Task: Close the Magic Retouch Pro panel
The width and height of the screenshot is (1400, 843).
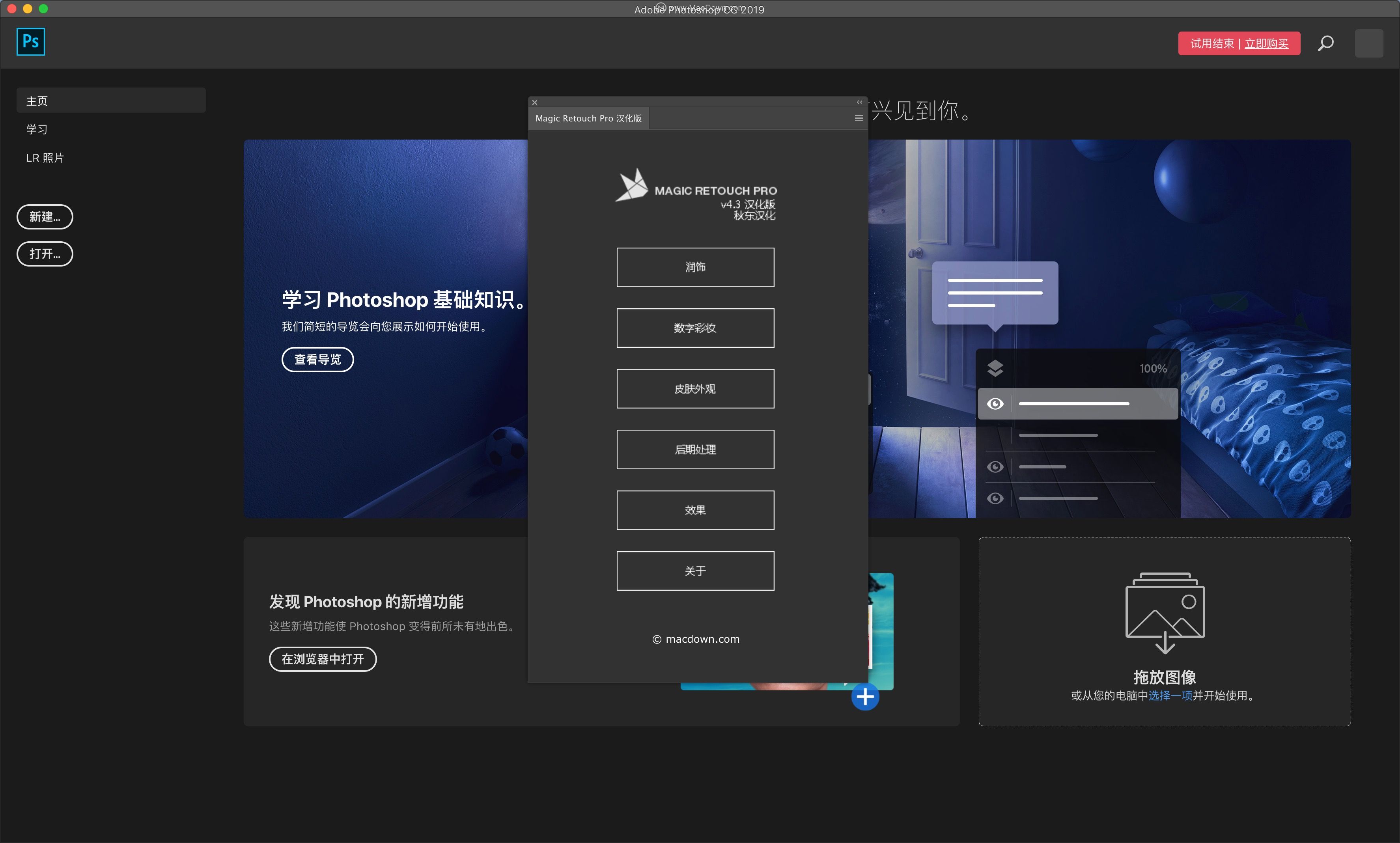Action: pyautogui.click(x=535, y=102)
